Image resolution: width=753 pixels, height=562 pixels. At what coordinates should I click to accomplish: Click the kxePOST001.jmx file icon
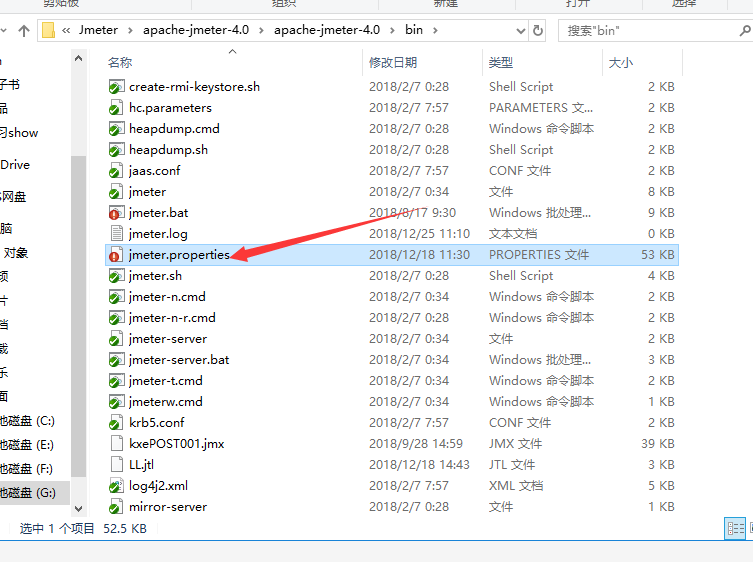[116, 444]
